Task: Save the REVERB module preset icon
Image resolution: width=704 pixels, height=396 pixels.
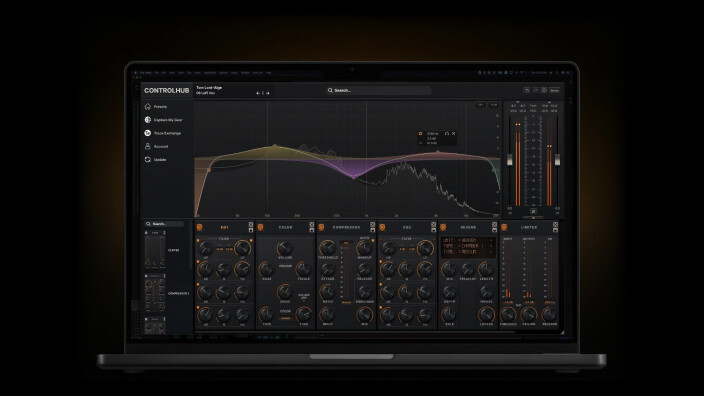Action: pyautogui.click(x=494, y=230)
